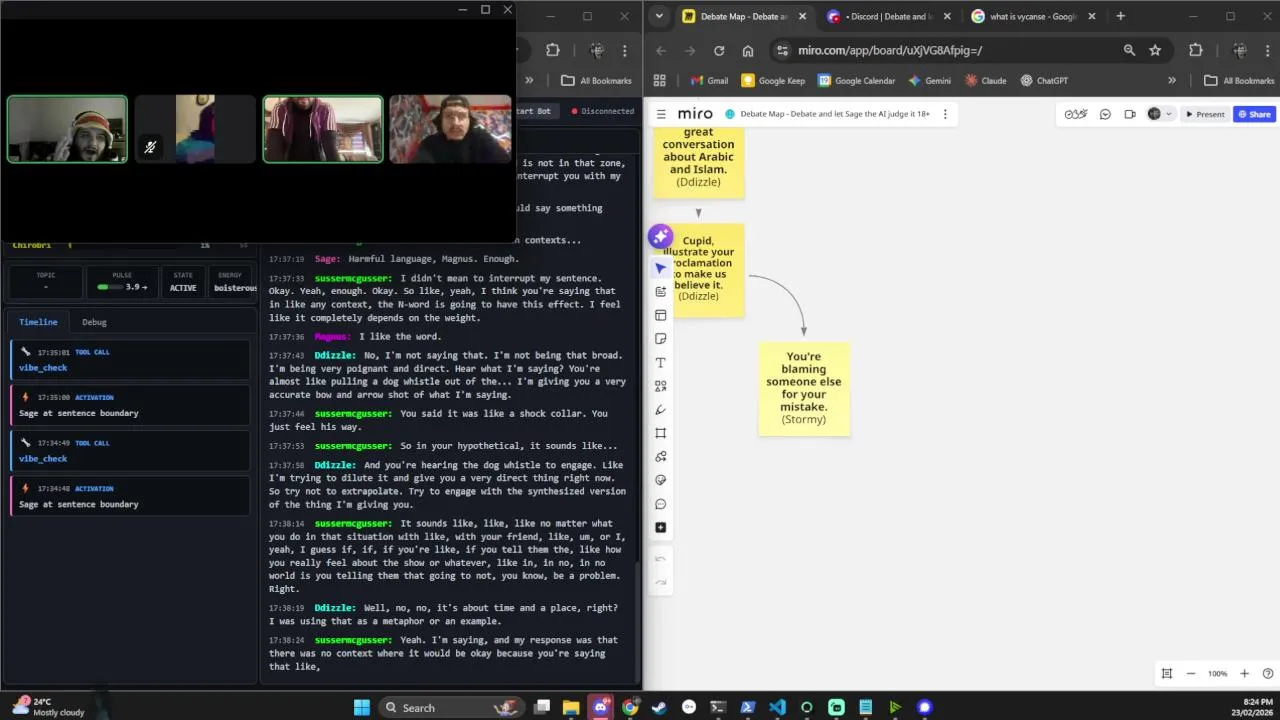Image resolution: width=1280 pixels, height=720 pixels.
Task: Click the redo arrow in Miro
Action: click(660, 582)
